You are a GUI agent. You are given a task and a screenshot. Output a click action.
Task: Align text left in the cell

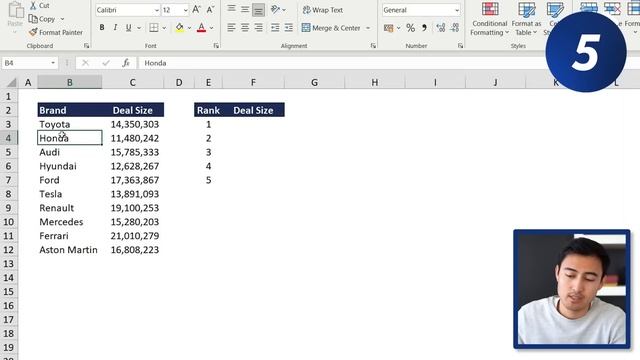tap(231, 28)
